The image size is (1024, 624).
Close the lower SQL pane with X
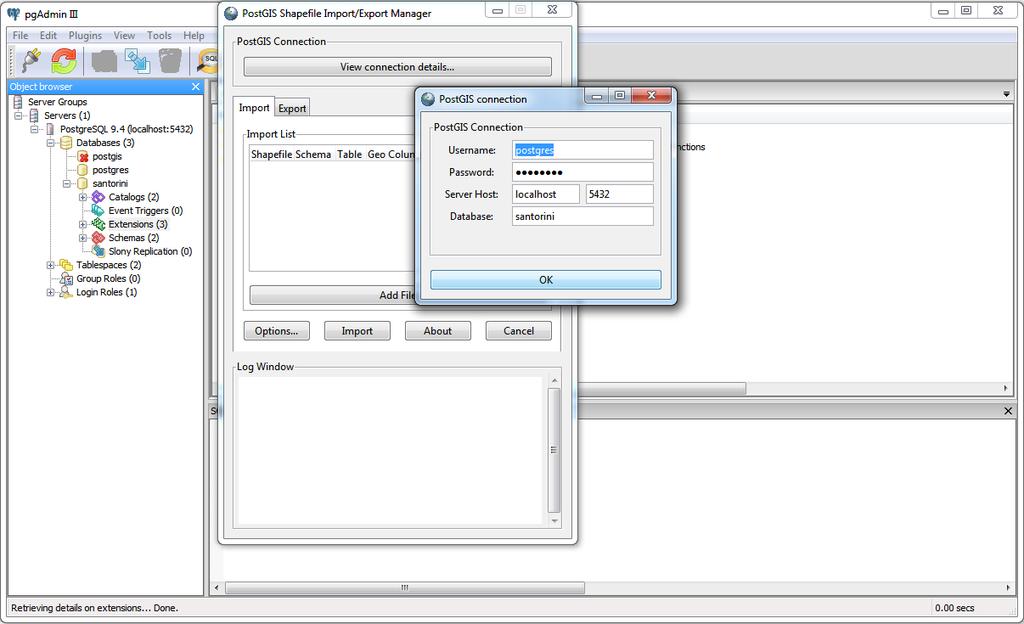pos(1008,411)
